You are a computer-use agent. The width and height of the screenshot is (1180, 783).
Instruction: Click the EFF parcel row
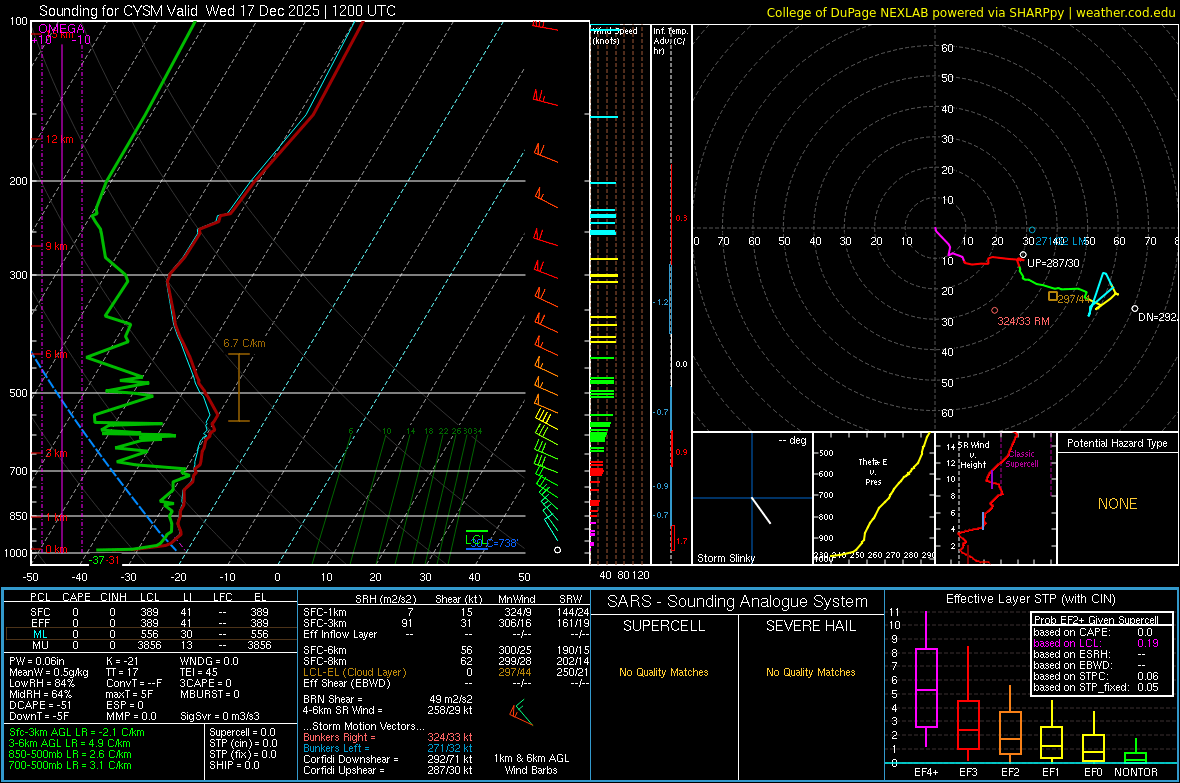point(151,623)
